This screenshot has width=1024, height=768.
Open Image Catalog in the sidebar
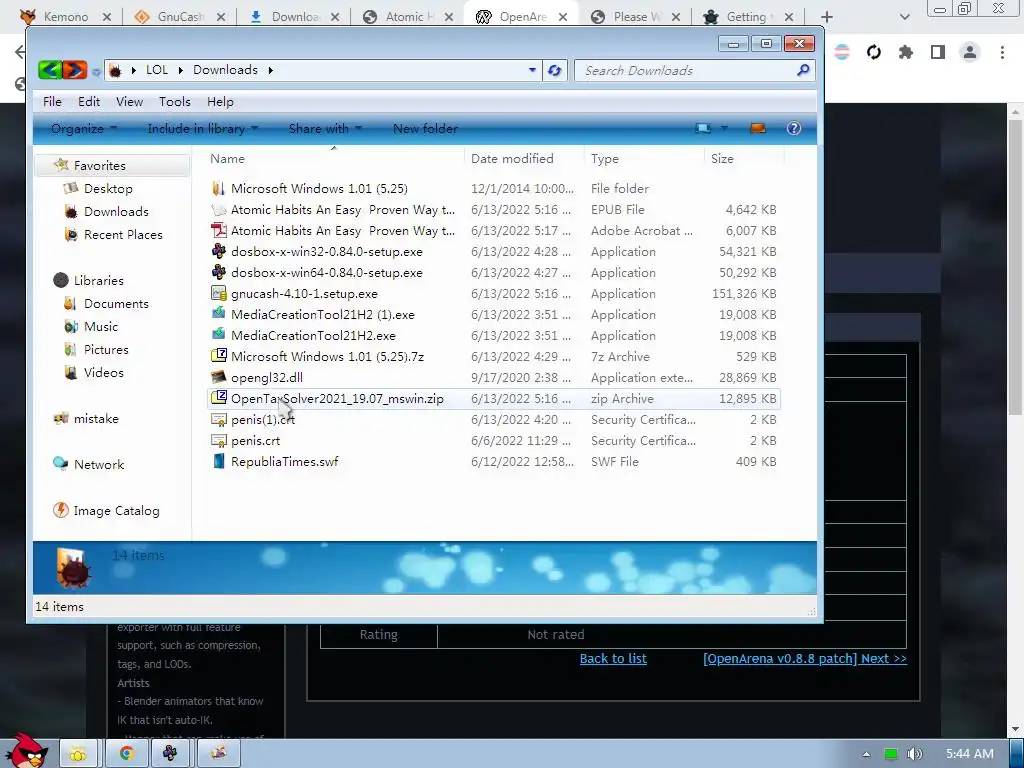click(116, 511)
